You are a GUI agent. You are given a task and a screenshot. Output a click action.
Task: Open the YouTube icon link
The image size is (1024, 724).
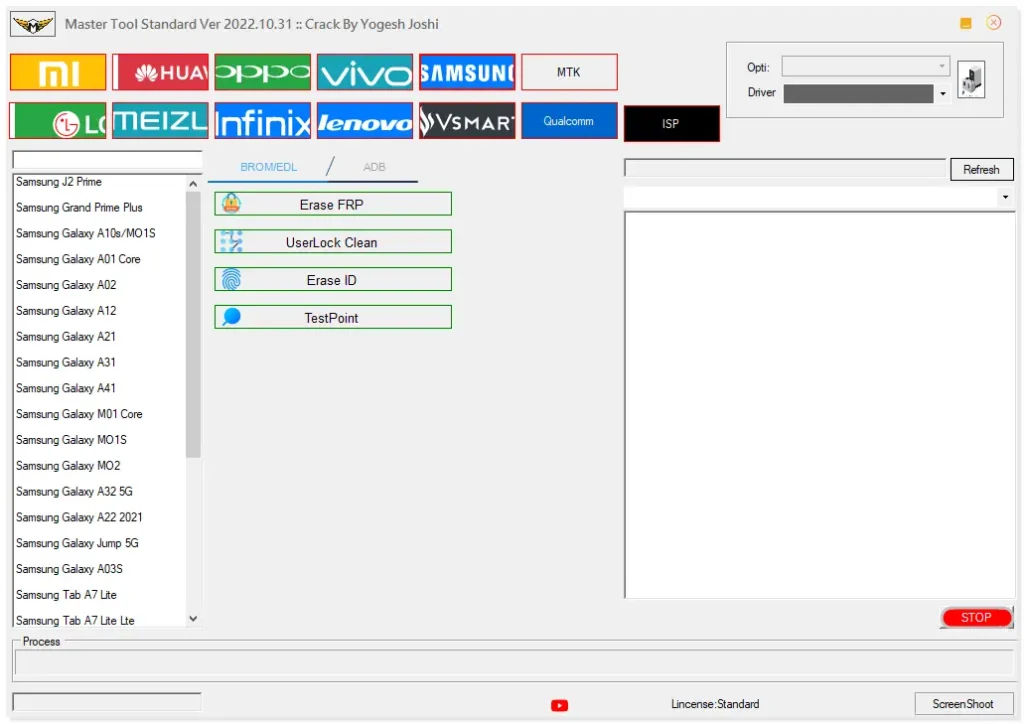point(559,705)
